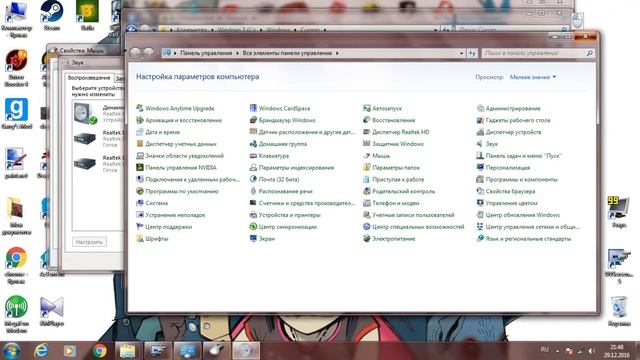The image size is (640, 360).
Task: Click the Панель управления breadcrumb
Action: (x=206, y=53)
